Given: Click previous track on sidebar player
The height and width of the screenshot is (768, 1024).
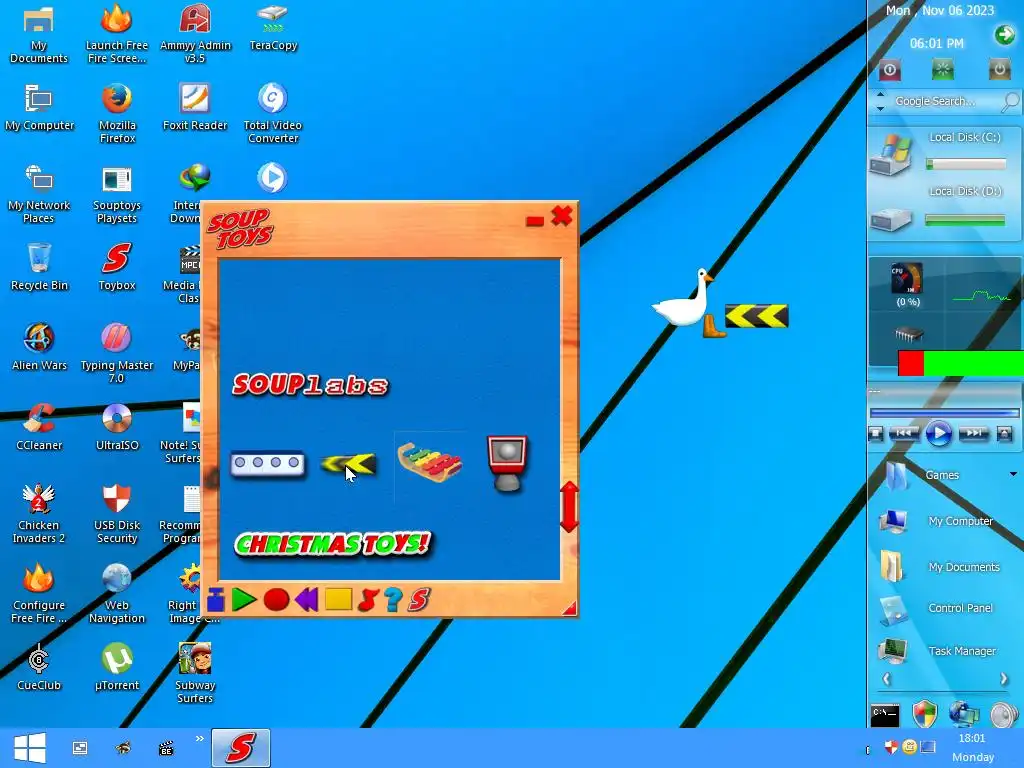Looking at the screenshot, I should pyautogui.click(x=904, y=433).
